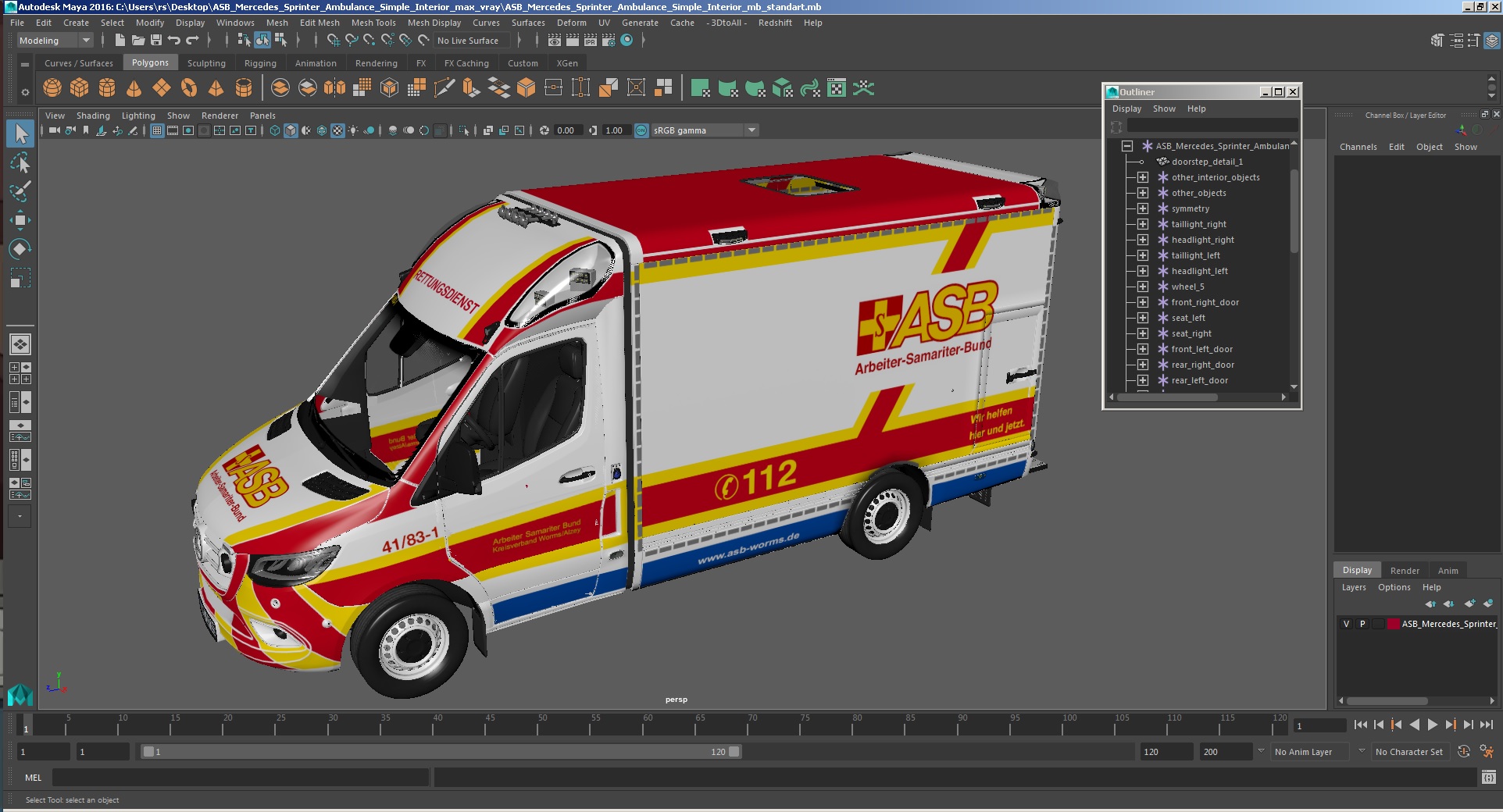1503x812 pixels.
Task: Select the Paint Selection tool
Action: (20, 191)
